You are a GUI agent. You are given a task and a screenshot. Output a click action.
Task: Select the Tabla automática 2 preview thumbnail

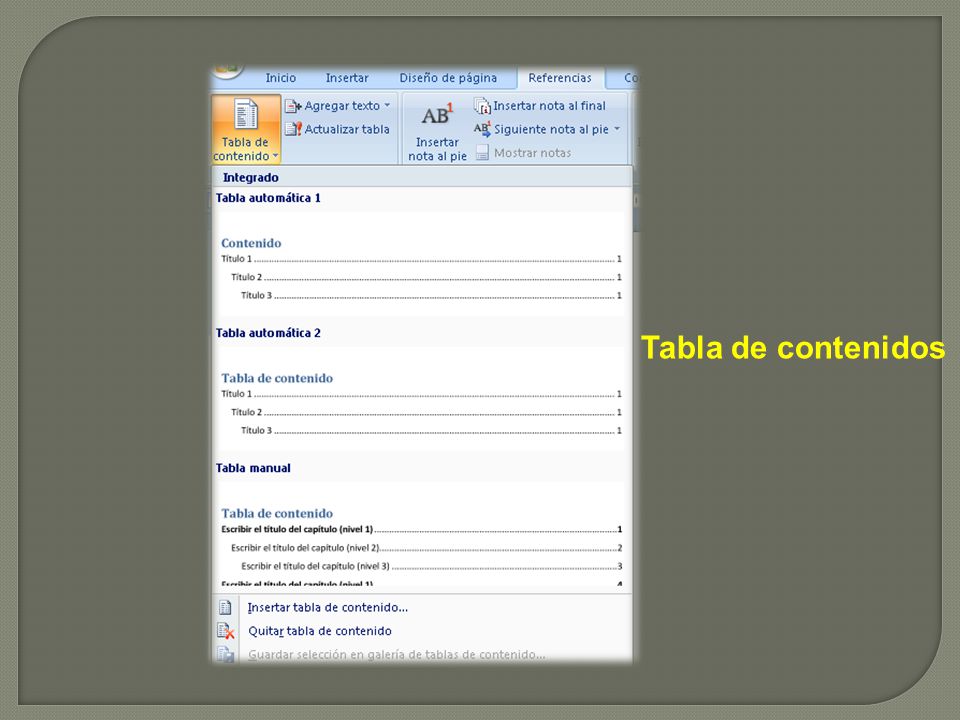(x=420, y=399)
